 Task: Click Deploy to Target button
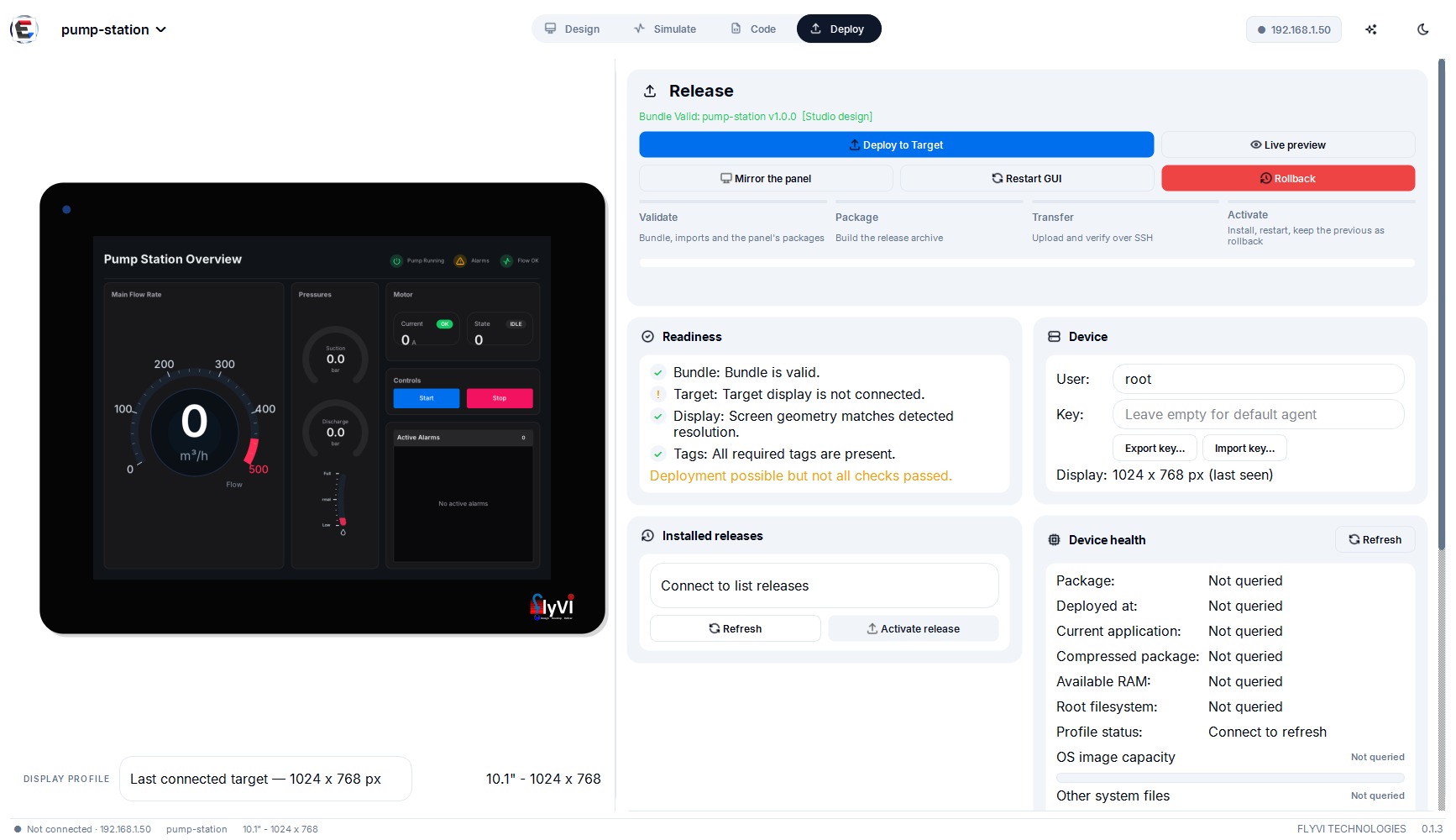pos(896,144)
